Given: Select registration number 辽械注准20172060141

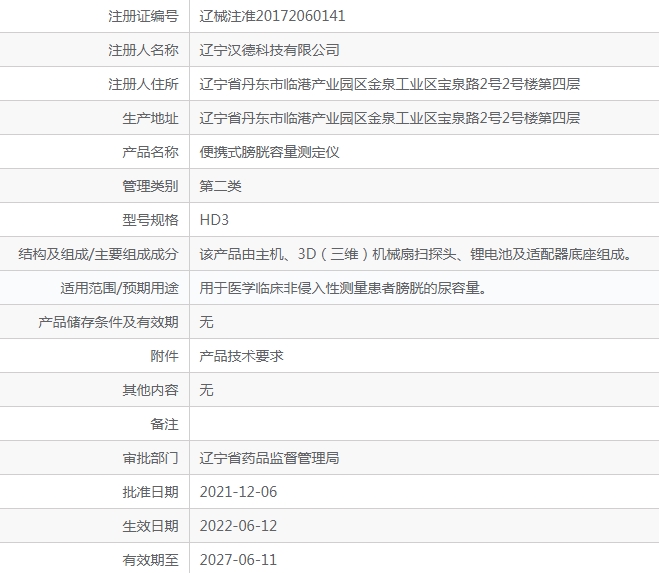Looking at the screenshot, I should (272, 16).
